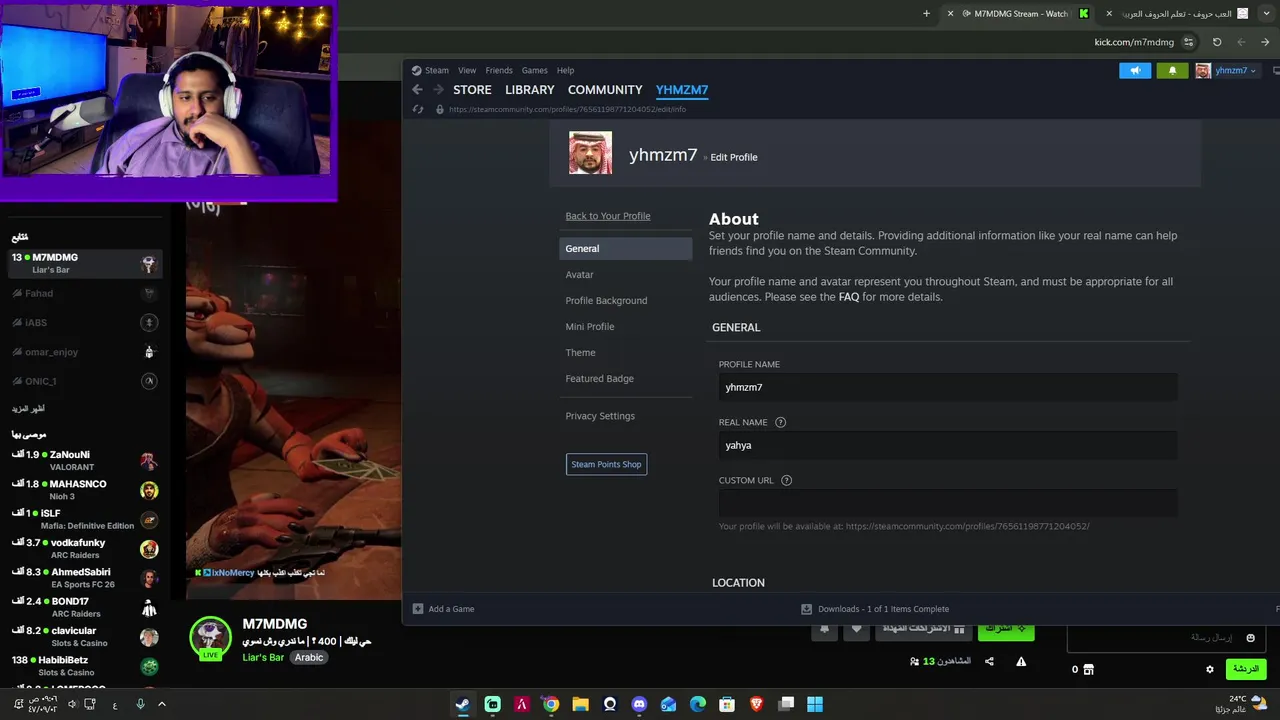Select Profile Background in the sidebar
Screen dimensions: 1280x720
(606, 301)
